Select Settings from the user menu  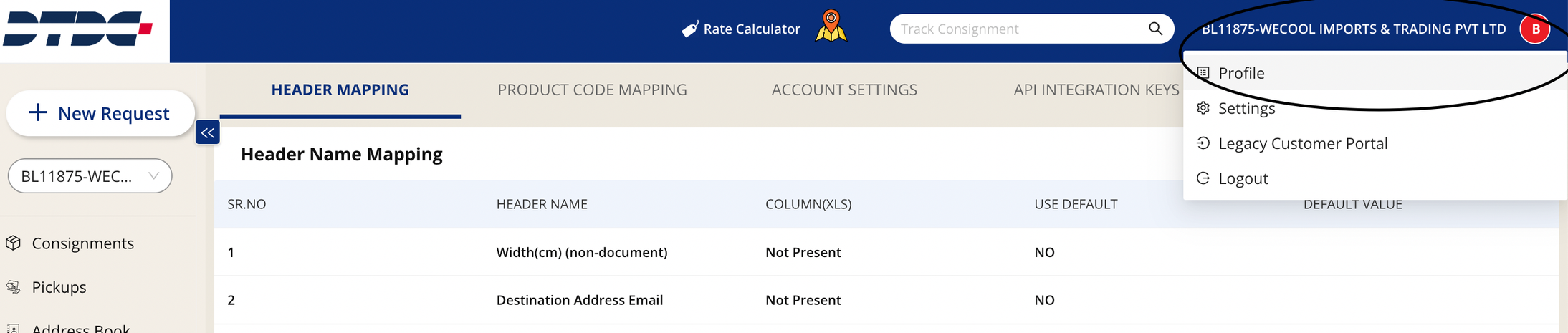[x=1246, y=108]
